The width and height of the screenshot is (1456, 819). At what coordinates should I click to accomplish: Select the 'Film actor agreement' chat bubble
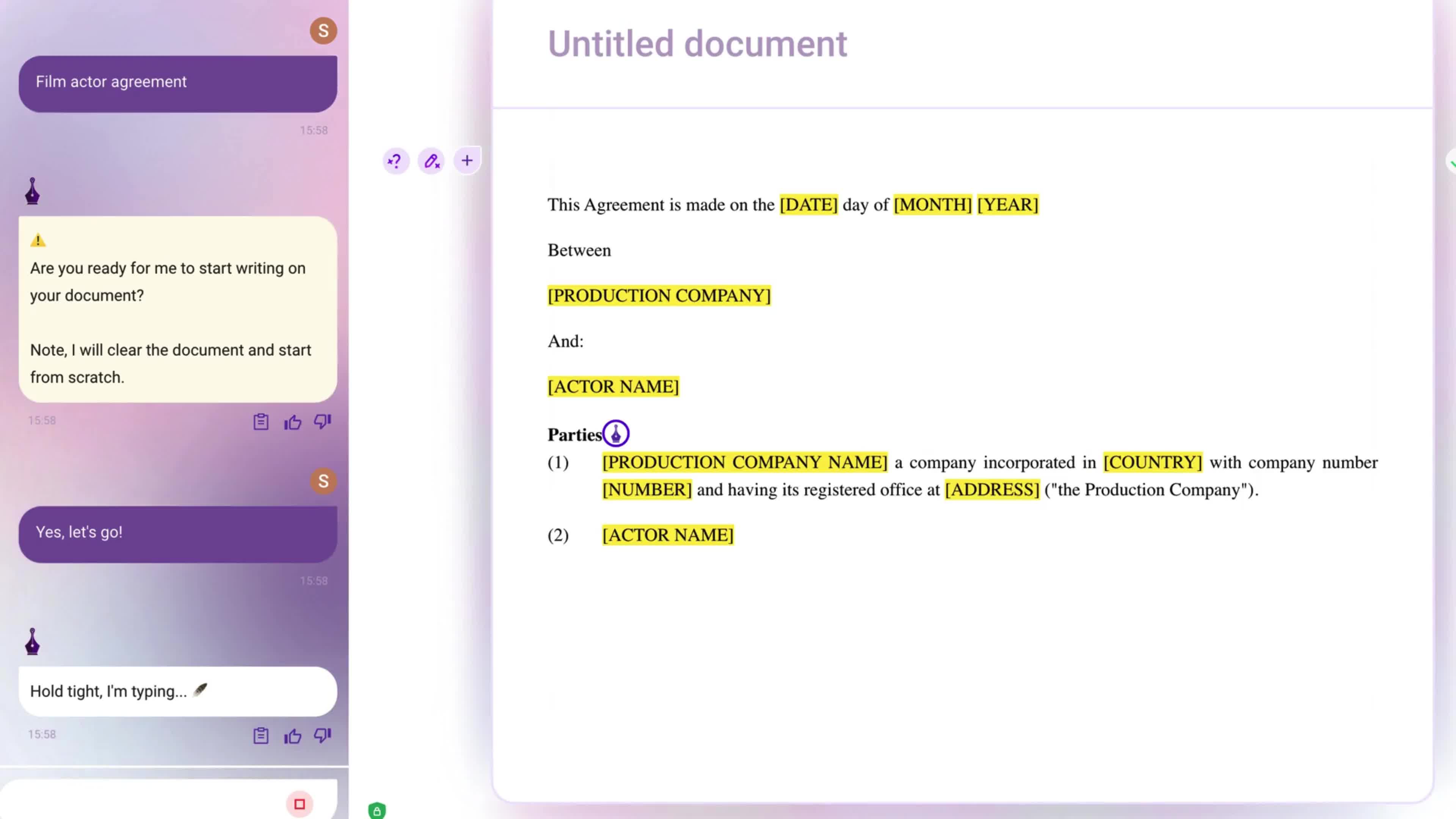(x=178, y=84)
